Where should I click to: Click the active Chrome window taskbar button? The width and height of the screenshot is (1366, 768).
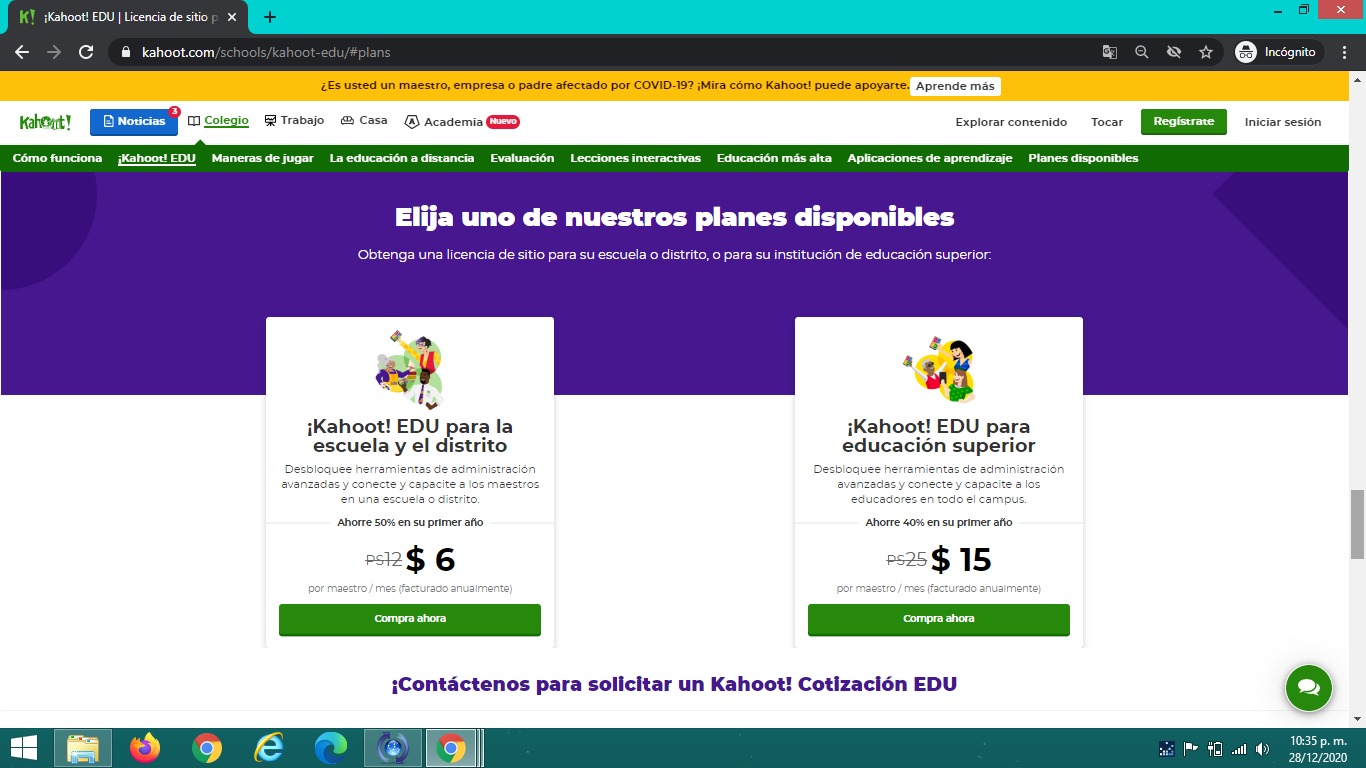(x=451, y=748)
